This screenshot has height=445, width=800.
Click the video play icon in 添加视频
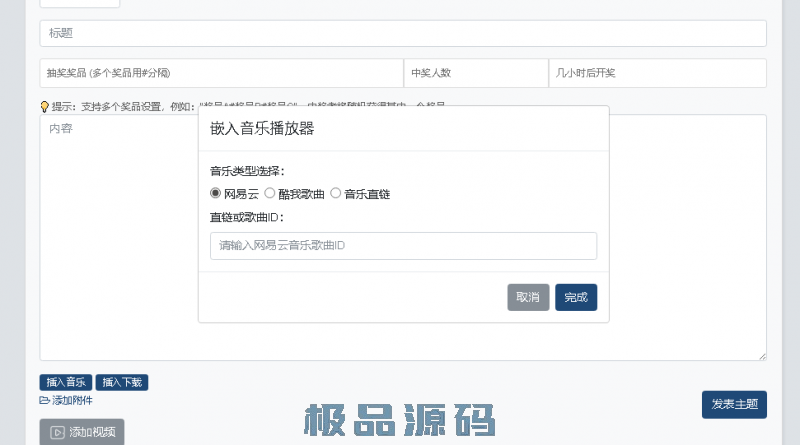58,433
